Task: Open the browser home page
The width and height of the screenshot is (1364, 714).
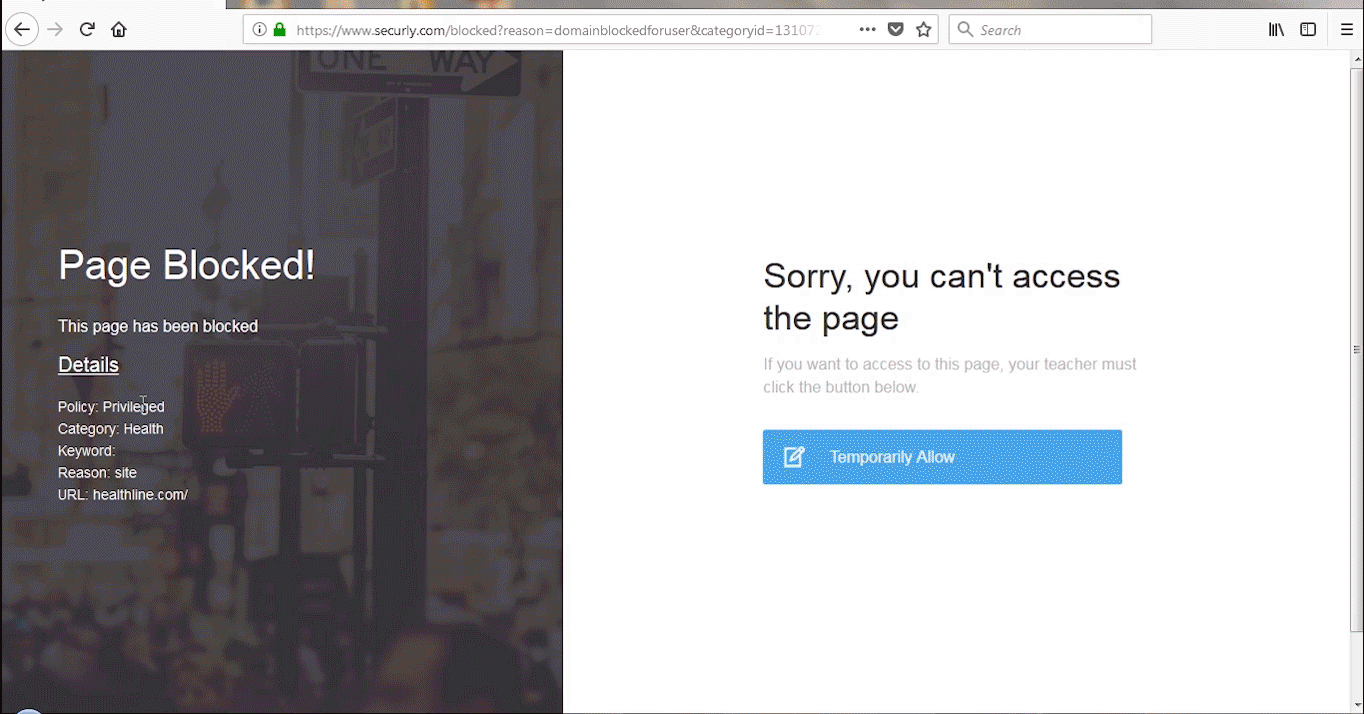Action: point(119,30)
